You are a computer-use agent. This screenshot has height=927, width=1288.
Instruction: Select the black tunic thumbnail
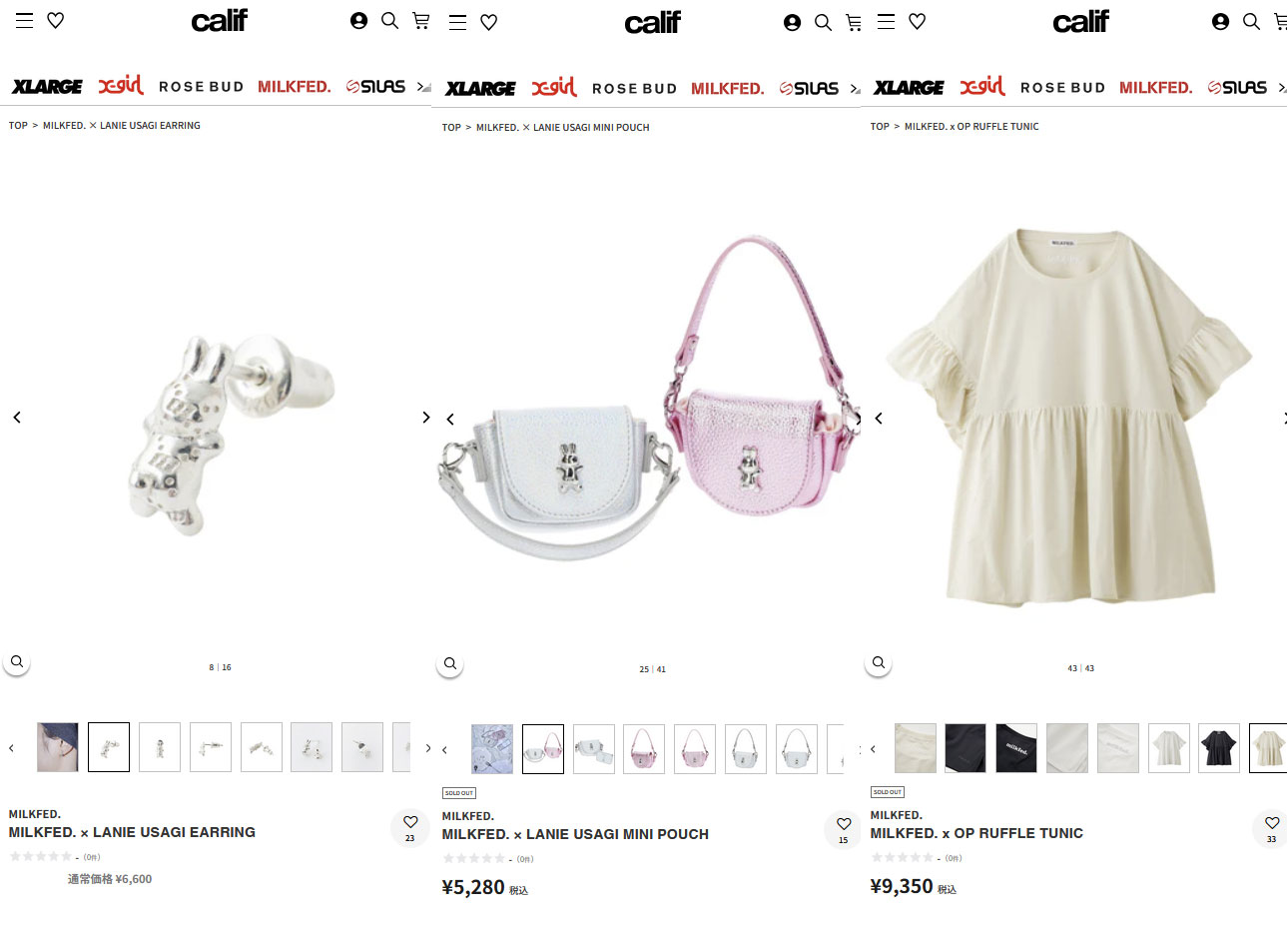[x=1219, y=748]
